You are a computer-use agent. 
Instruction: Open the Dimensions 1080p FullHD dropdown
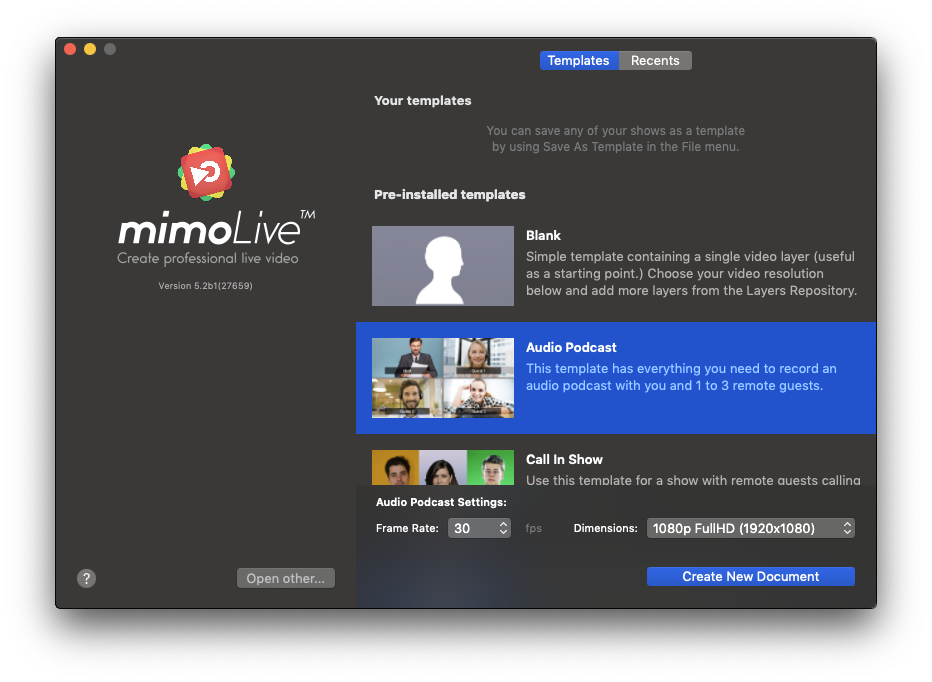tap(751, 528)
